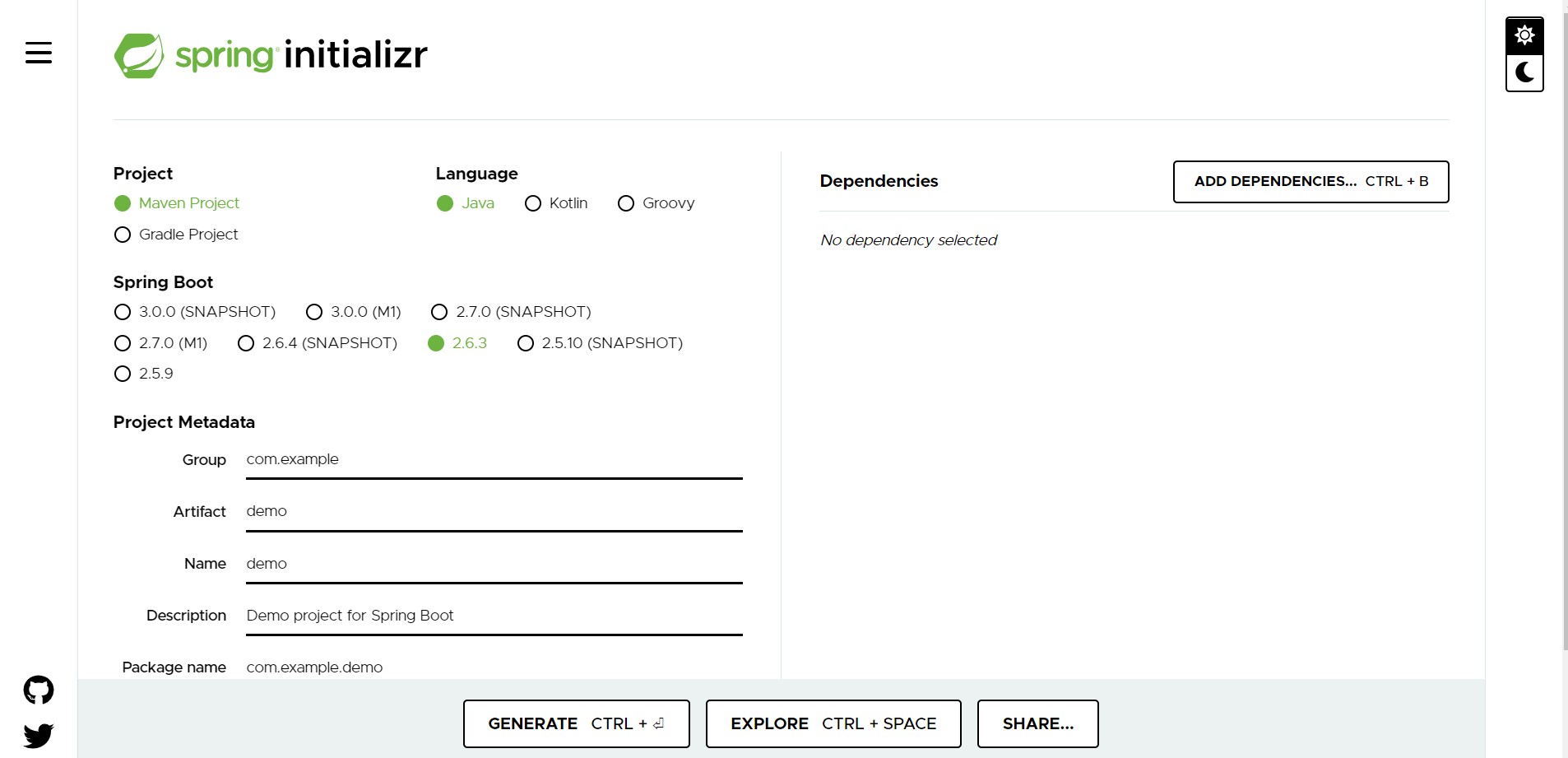The image size is (1568, 758).
Task: Select Gradle Project radio button
Action: tap(176, 235)
